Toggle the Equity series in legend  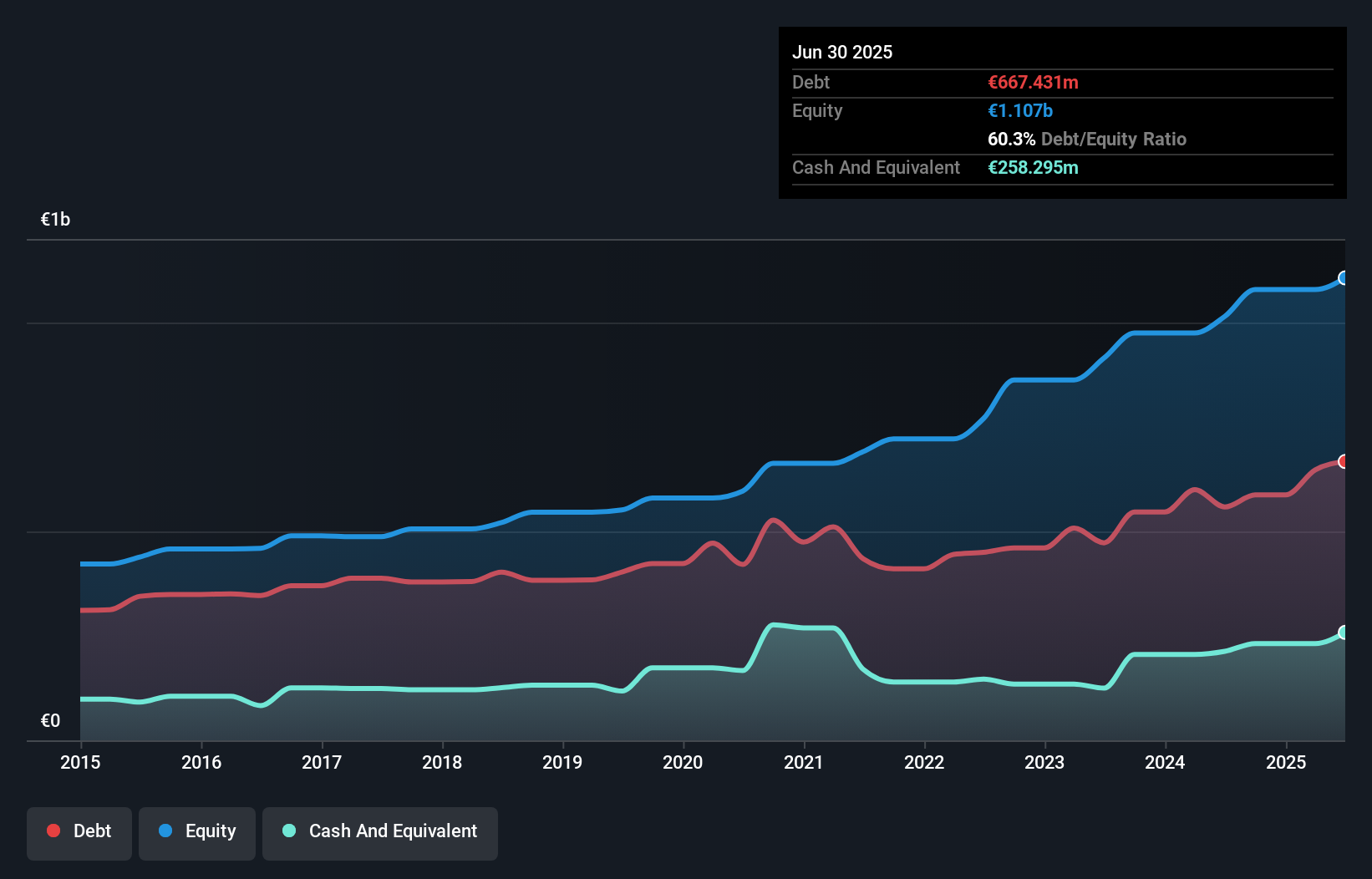tap(197, 831)
